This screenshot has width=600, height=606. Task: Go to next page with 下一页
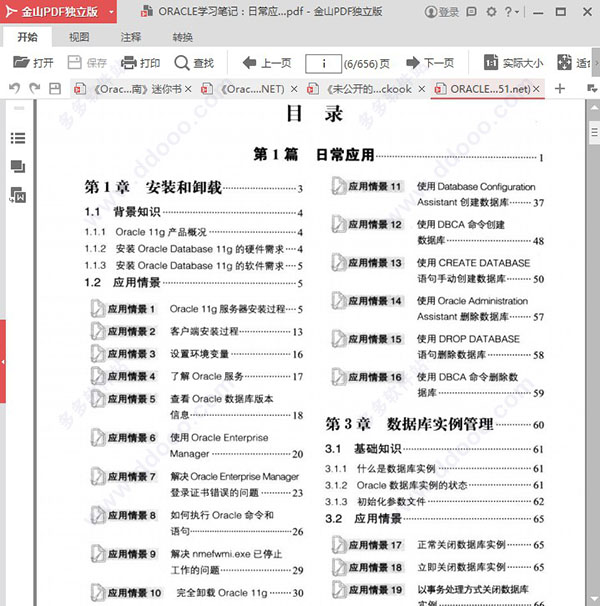click(430, 63)
